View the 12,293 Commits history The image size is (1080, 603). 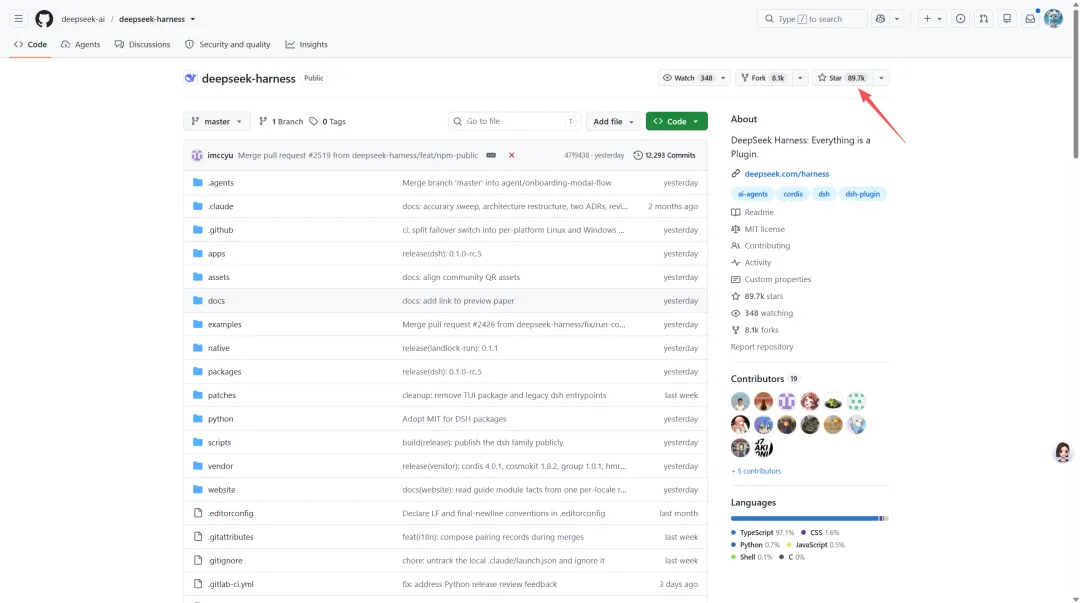pyautogui.click(x=664, y=155)
